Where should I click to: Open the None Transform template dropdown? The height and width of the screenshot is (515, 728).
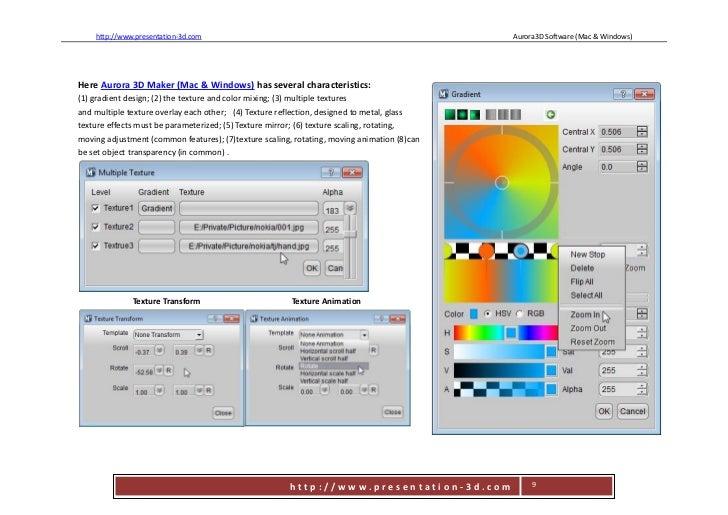pos(169,334)
